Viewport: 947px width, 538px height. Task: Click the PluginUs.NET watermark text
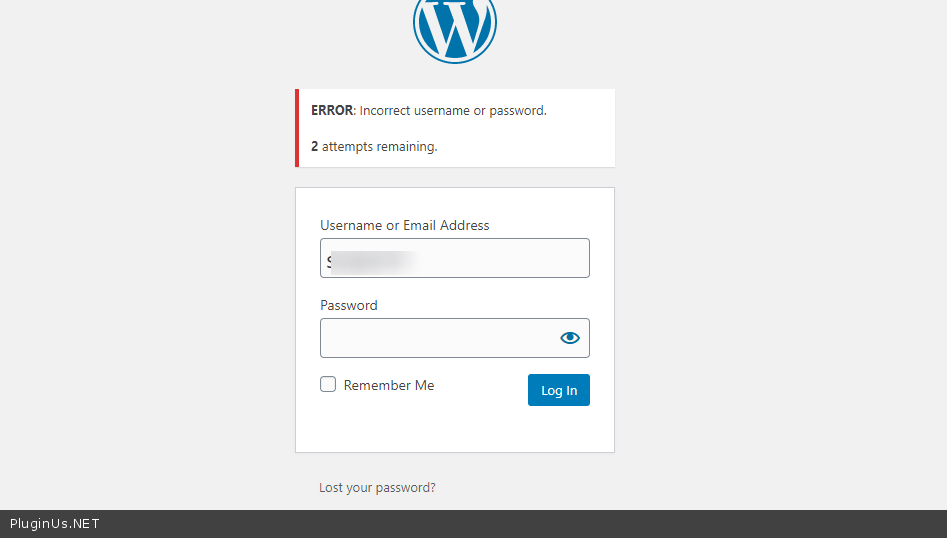coord(55,524)
